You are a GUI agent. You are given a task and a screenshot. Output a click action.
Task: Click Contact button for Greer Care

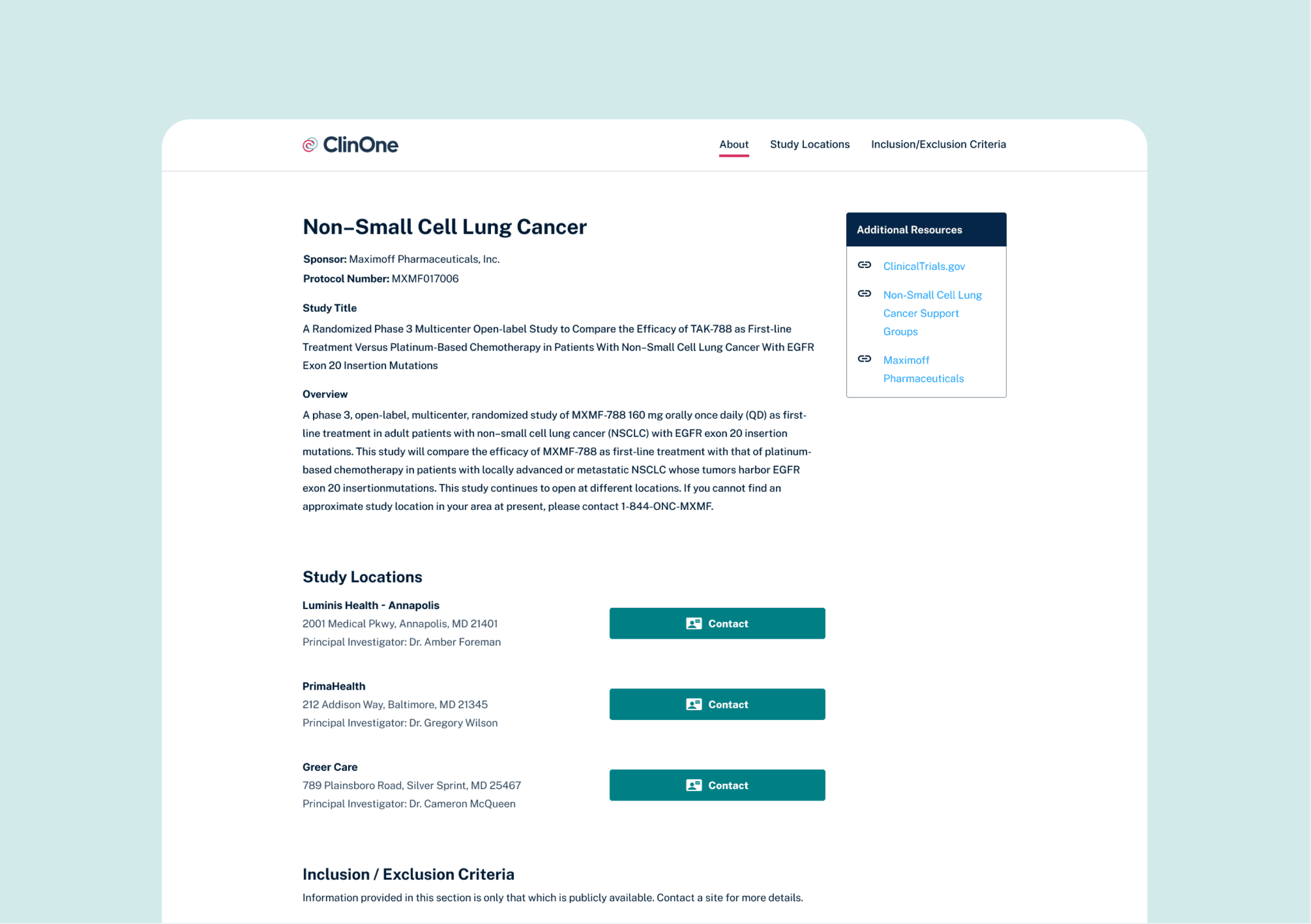click(x=717, y=785)
